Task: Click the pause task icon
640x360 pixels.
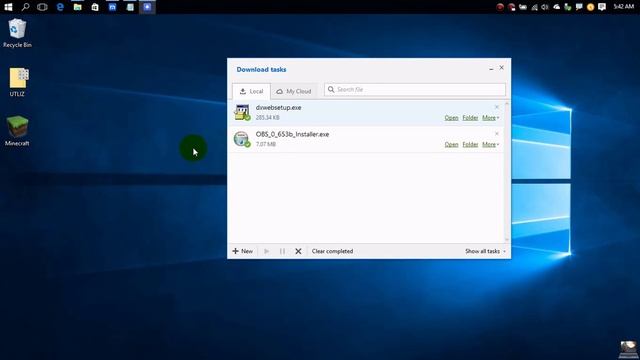Action: (x=282, y=251)
